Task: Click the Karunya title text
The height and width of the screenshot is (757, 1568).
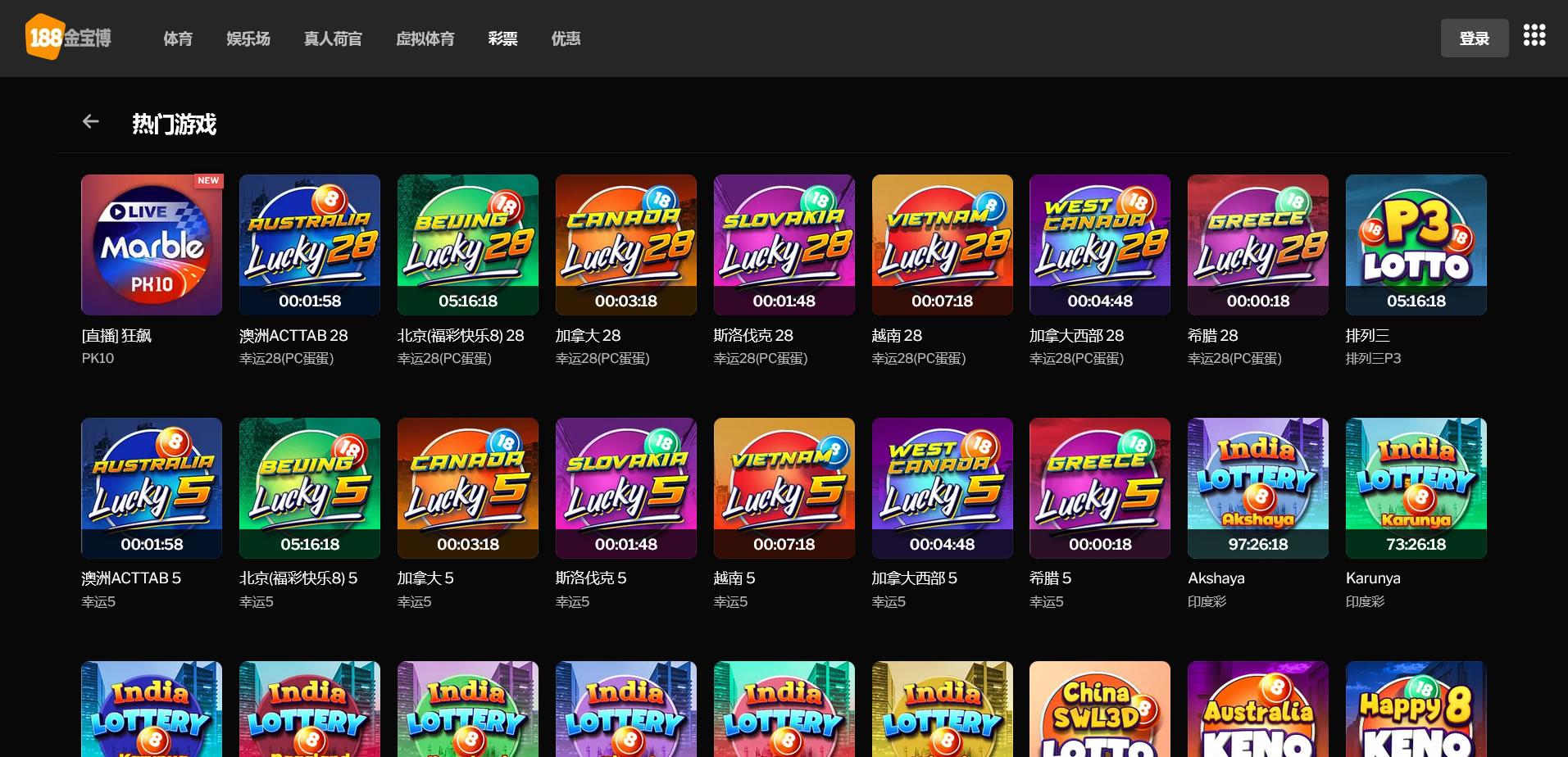Action: tap(1373, 578)
